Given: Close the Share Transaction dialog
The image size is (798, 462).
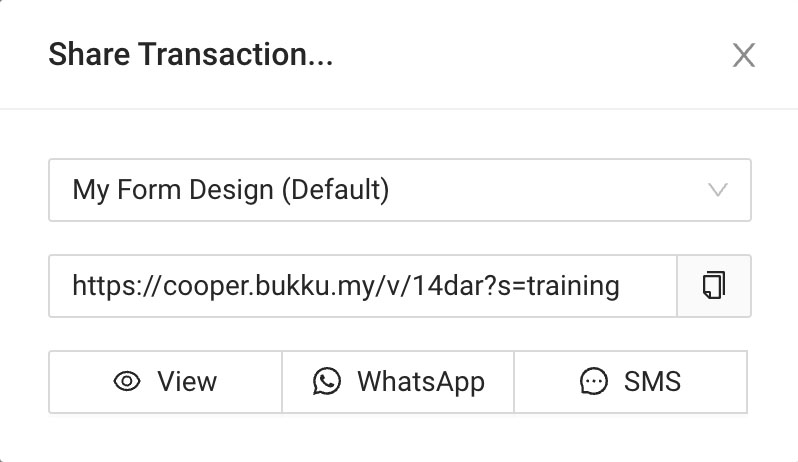Looking at the screenshot, I should [743, 55].
